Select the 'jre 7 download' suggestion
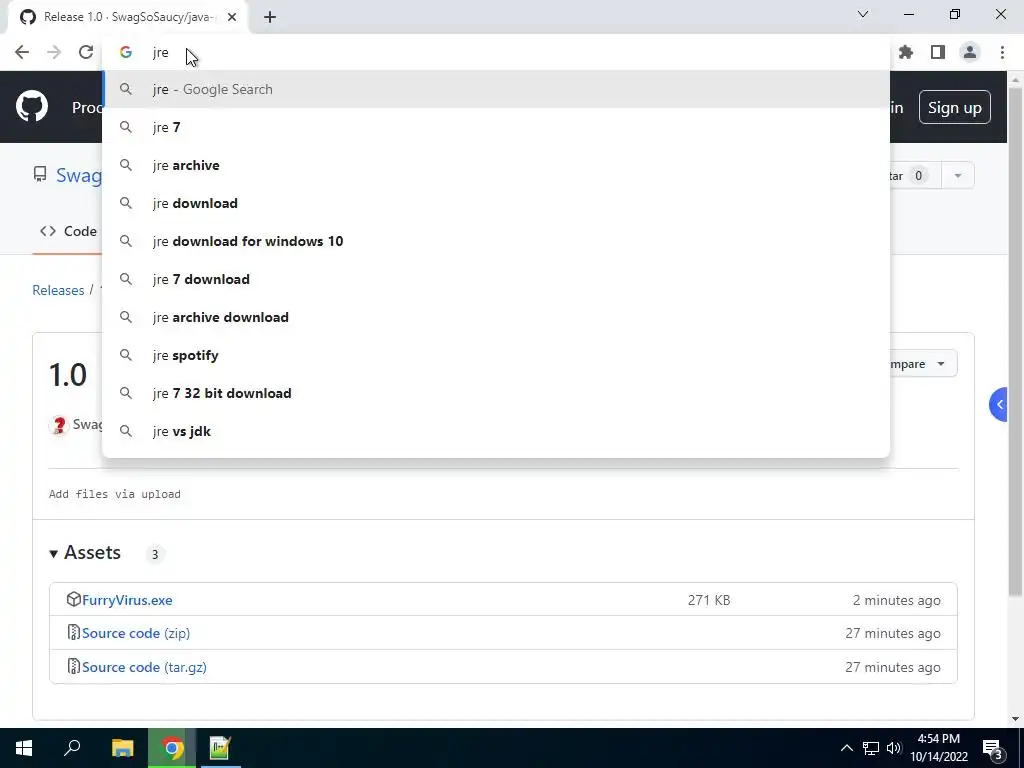This screenshot has height=768, width=1024. [x=496, y=279]
